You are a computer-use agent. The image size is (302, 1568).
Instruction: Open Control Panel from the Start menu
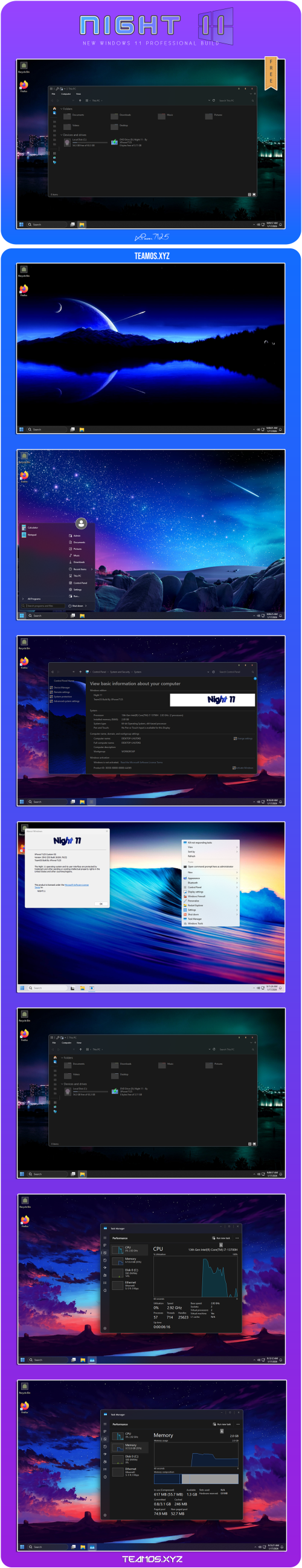coord(78,582)
